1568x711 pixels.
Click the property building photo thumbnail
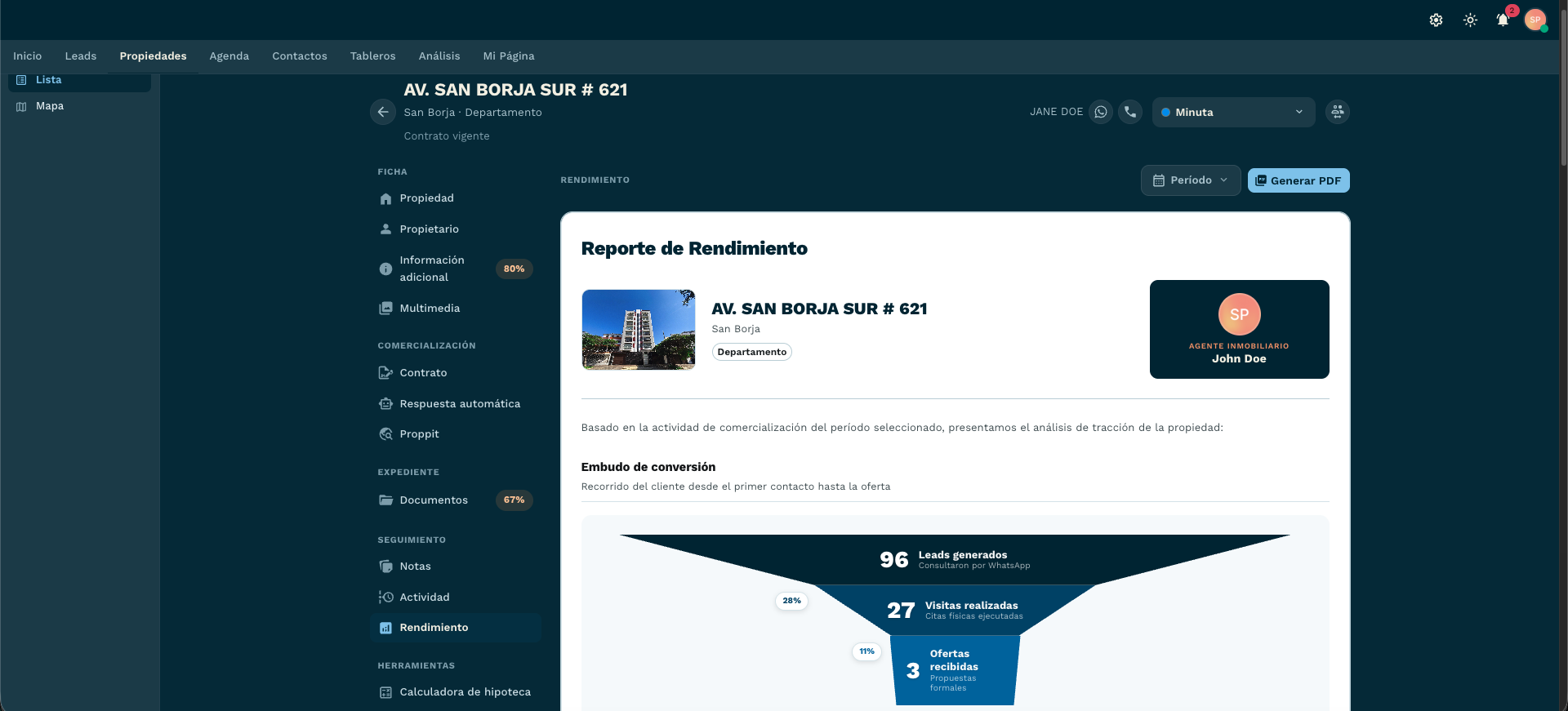coord(639,330)
